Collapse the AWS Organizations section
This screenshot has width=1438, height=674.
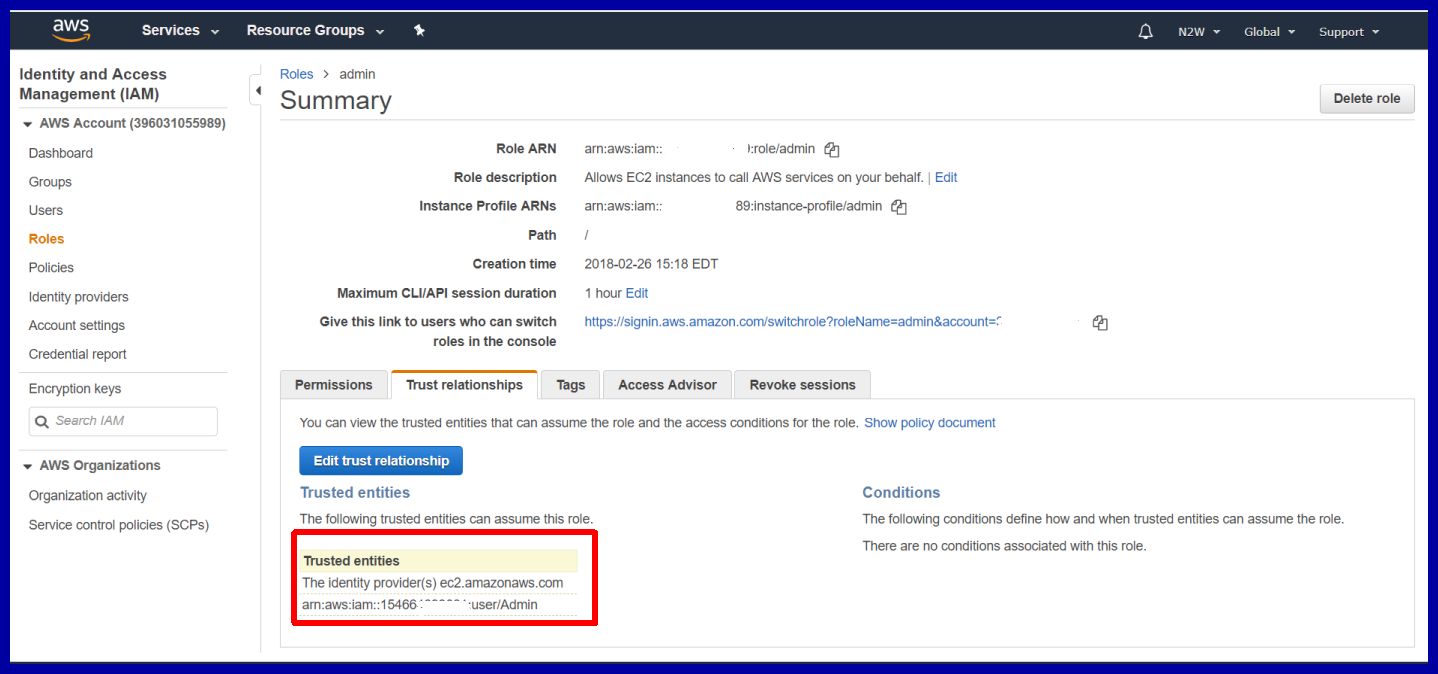(x=28, y=466)
